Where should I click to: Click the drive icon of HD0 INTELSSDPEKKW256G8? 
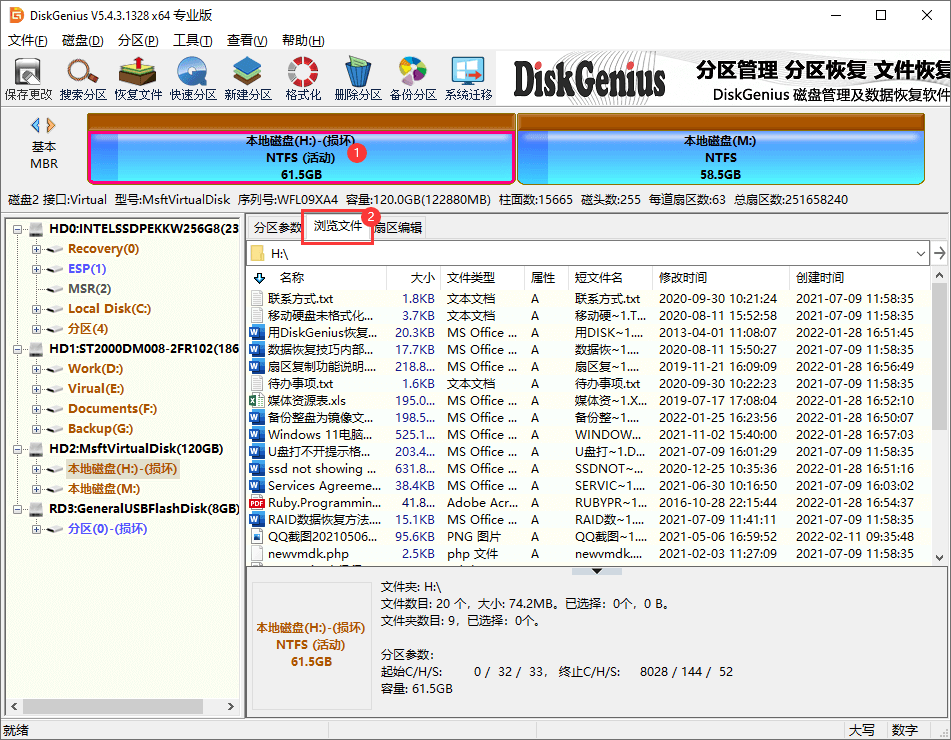coord(37,229)
